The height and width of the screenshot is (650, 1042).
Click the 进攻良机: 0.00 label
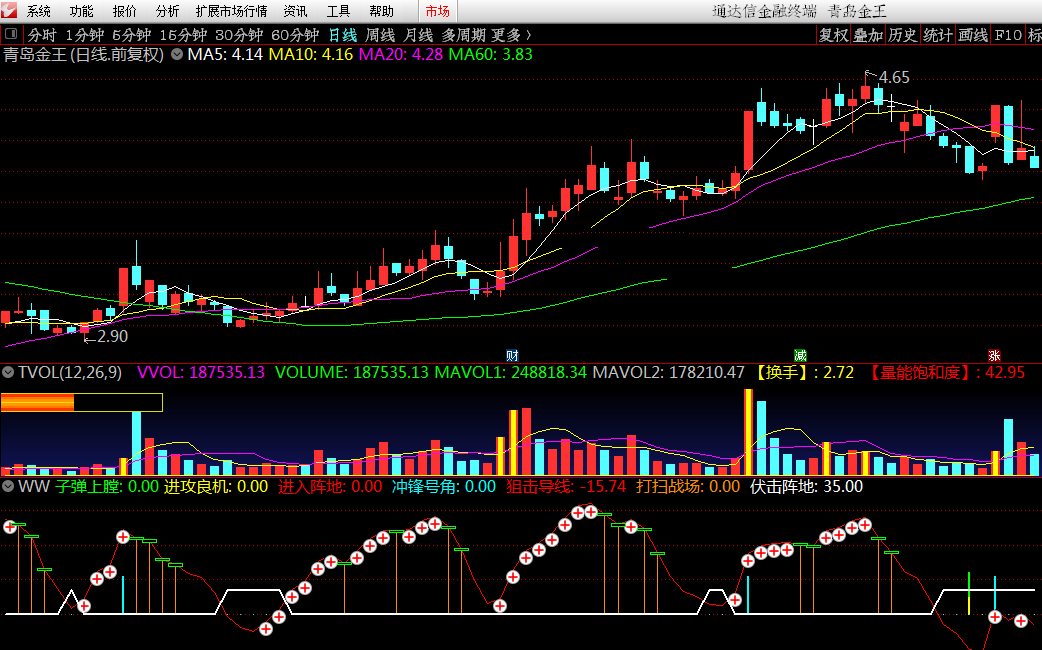216,487
